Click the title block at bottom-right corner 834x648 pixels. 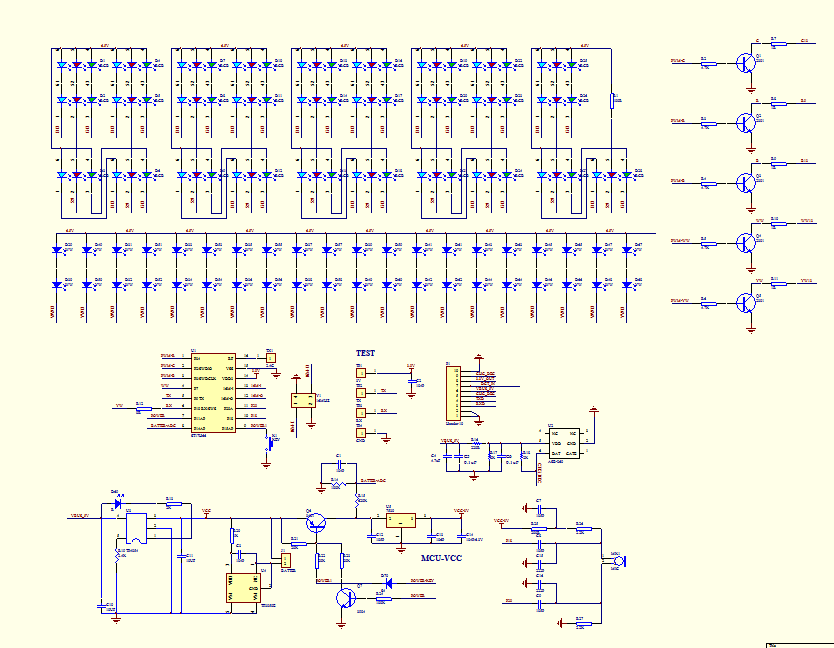[798, 644]
